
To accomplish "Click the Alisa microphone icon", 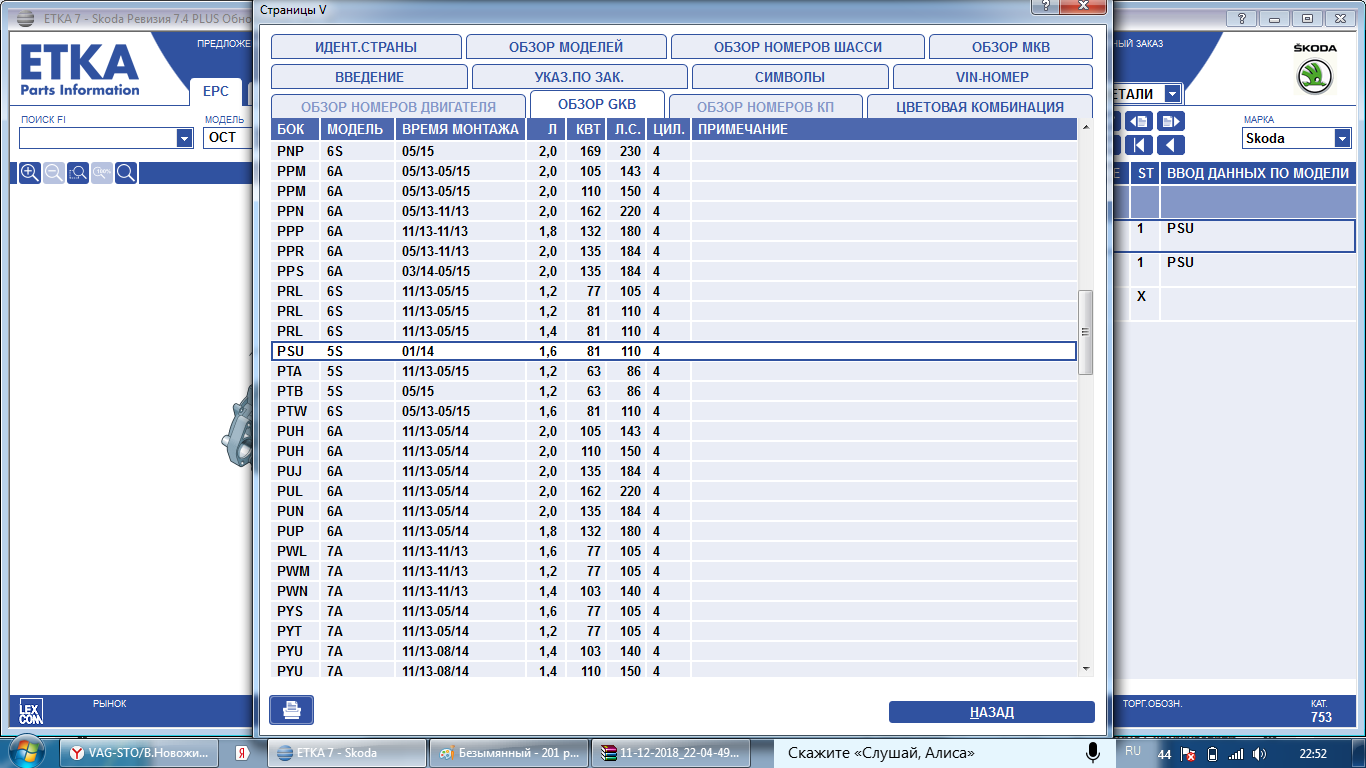I will click(x=1093, y=752).
